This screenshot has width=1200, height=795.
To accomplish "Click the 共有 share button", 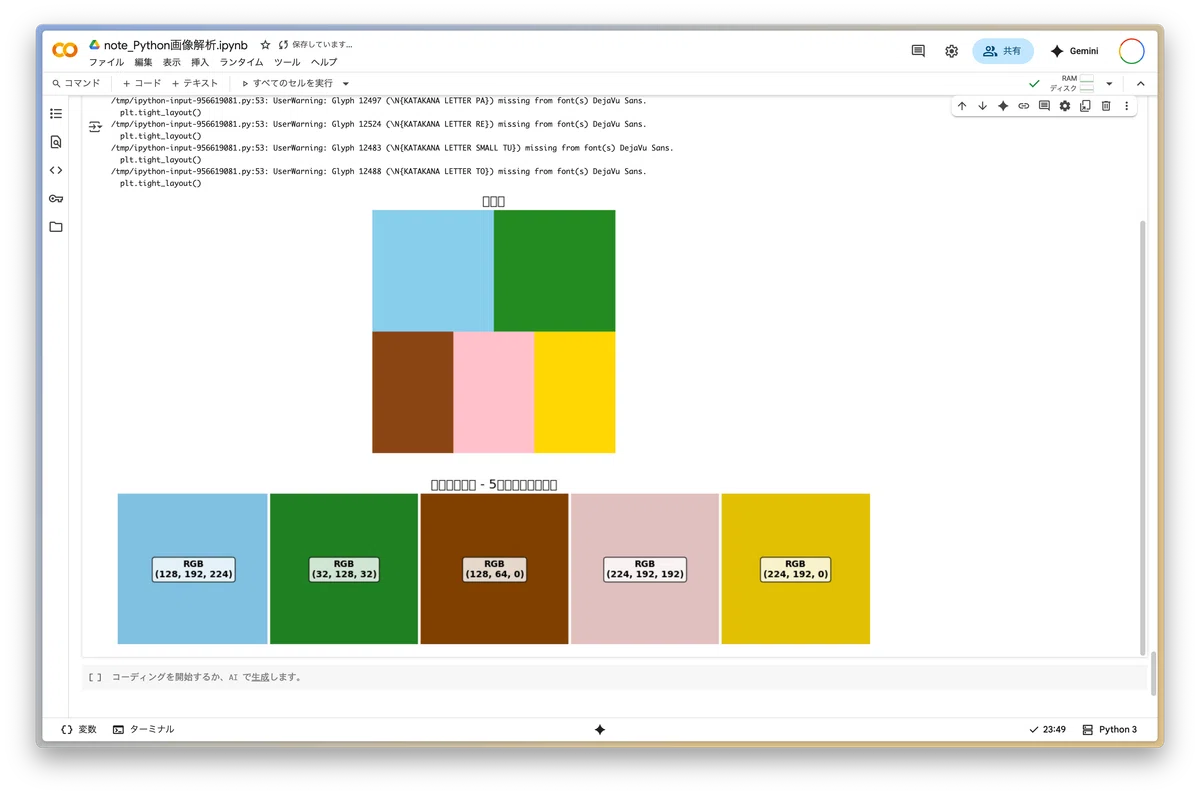I will (x=1003, y=51).
